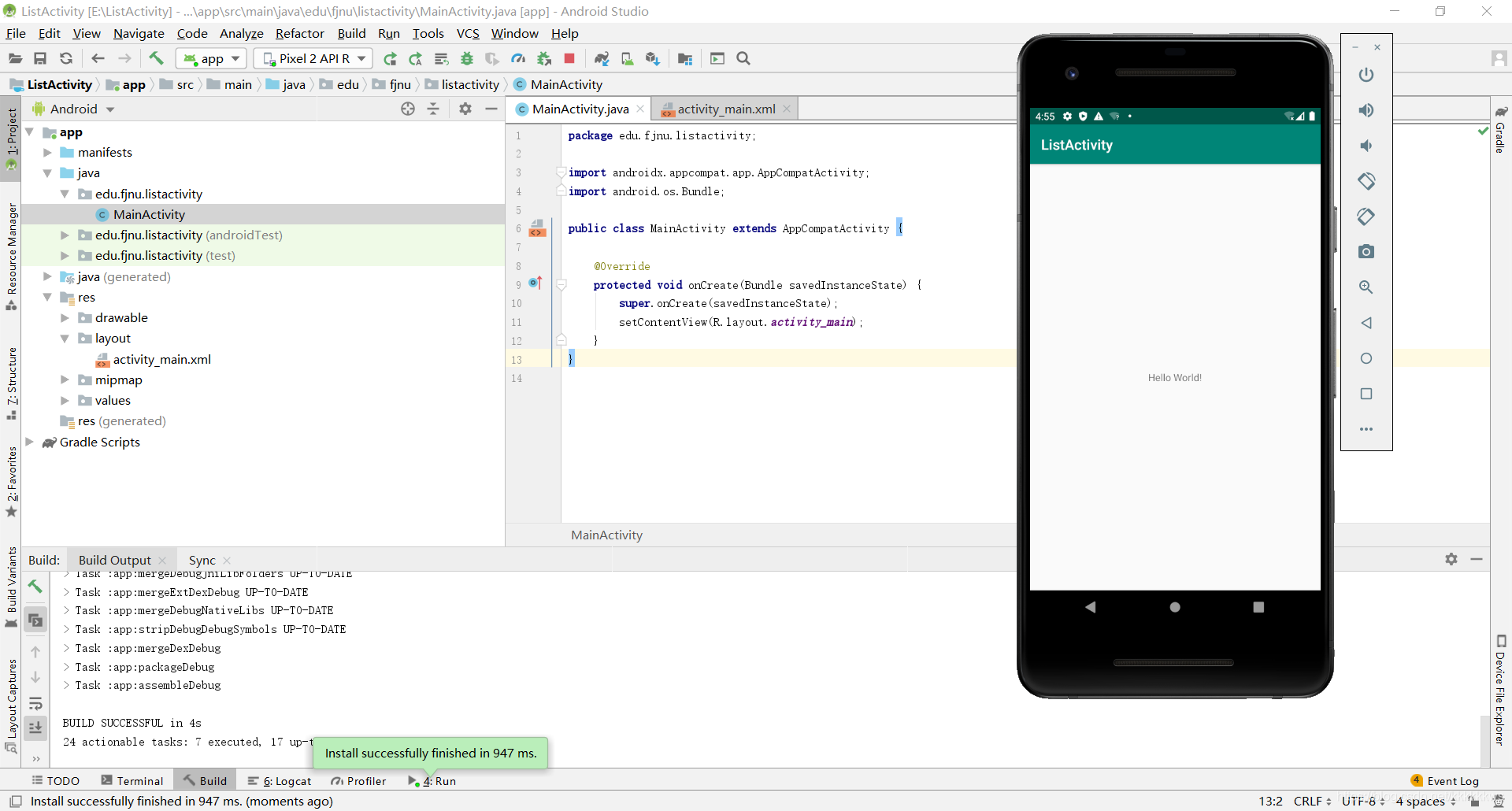Collapse the java folder
The image size is (1512, 811).
47,173
